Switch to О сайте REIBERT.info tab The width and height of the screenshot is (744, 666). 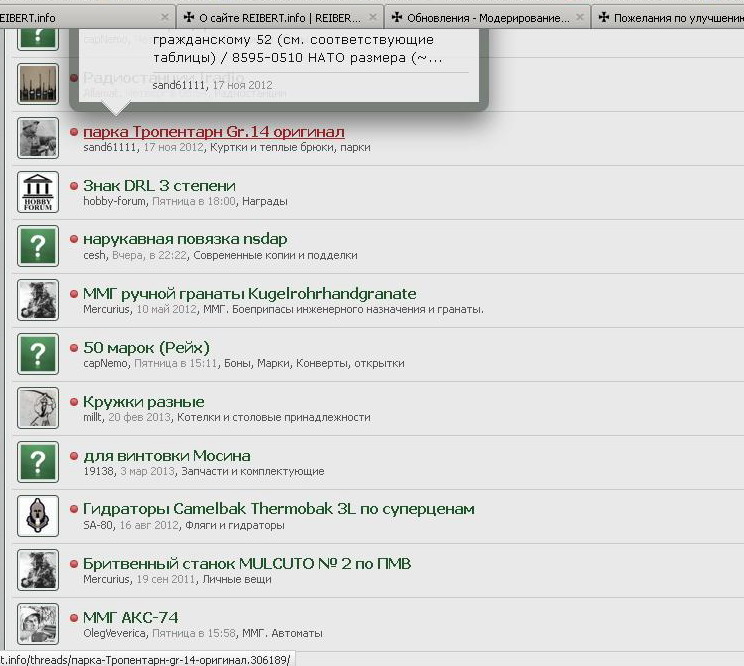279,18
